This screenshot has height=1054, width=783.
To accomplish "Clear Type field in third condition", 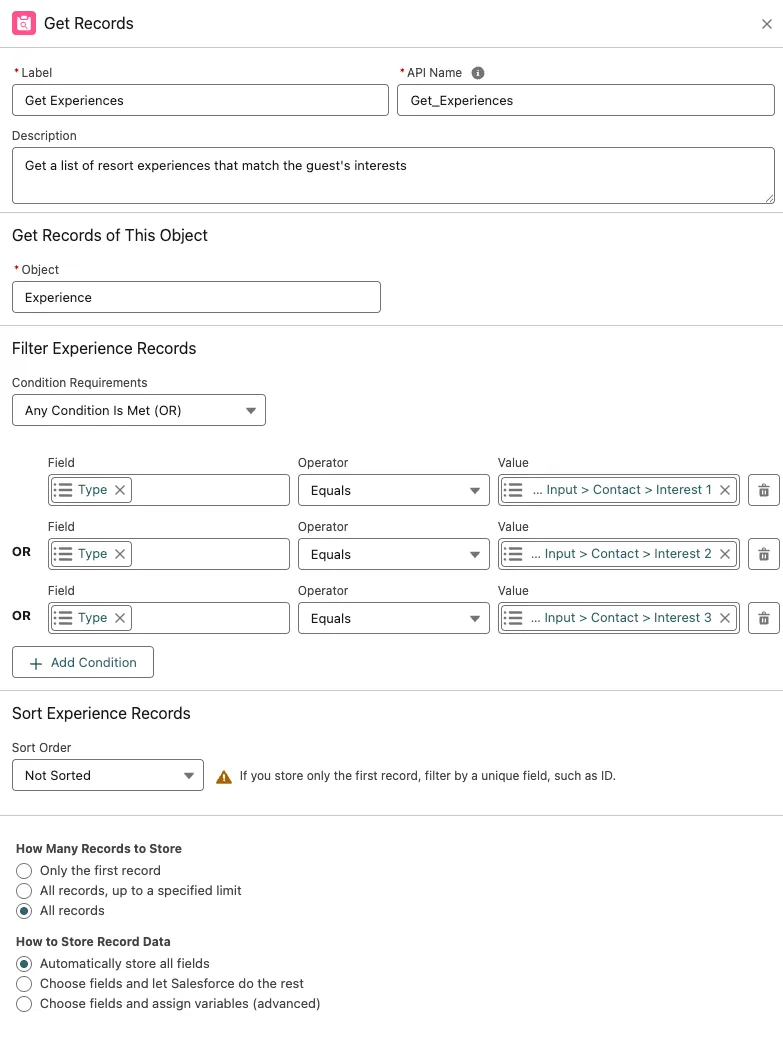I will click(120, 618).
